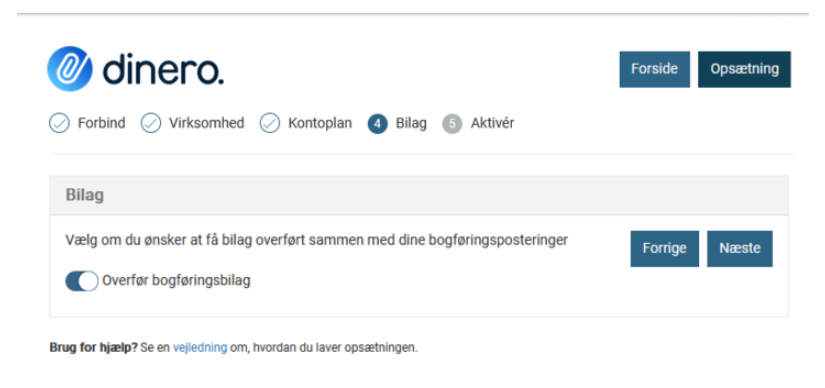This screenshot has height=388, width=825.
Task: Click the sentence starting with Vælg om du ønsker
Action: tap(317, 241)
